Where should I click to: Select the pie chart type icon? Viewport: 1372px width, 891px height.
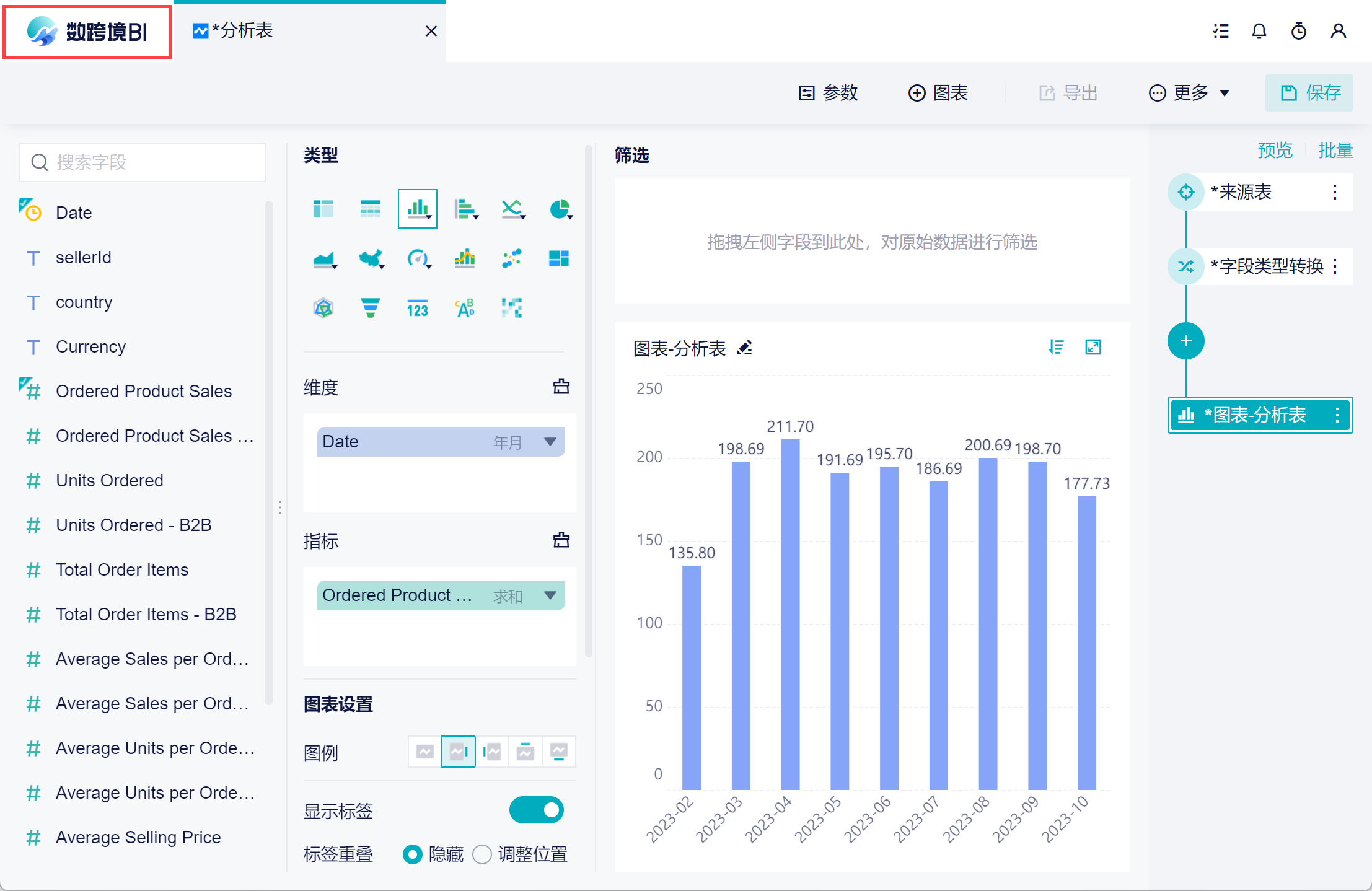point(560,209)
